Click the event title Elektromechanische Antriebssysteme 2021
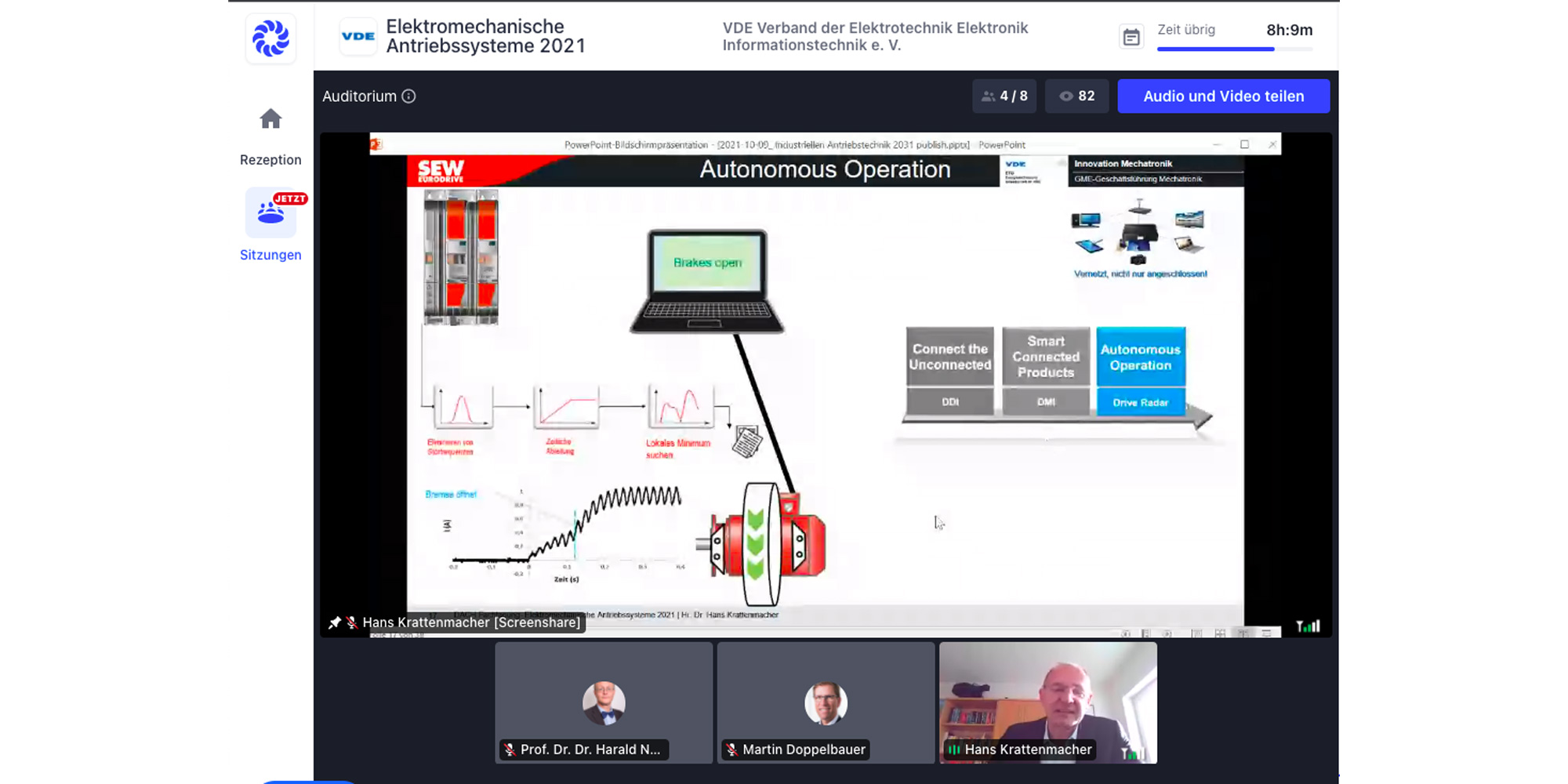The width and height of the screenshot is (1568, 784). point(485,36)
